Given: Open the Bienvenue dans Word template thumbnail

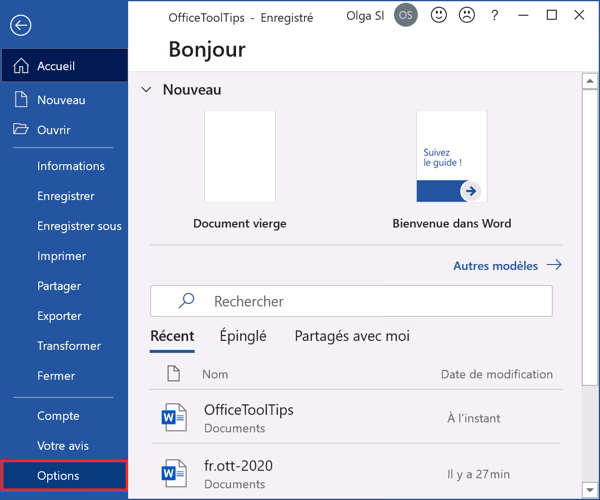Looking at the screenshot, I should click(452, 156).
